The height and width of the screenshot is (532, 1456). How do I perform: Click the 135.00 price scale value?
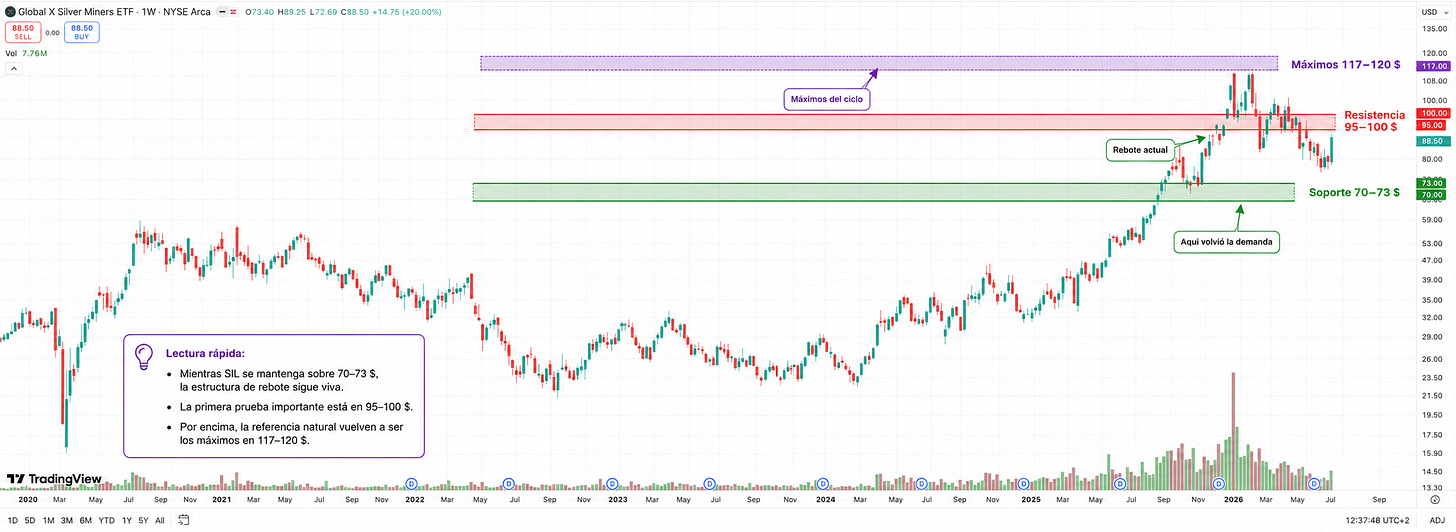pos(1434,29)
